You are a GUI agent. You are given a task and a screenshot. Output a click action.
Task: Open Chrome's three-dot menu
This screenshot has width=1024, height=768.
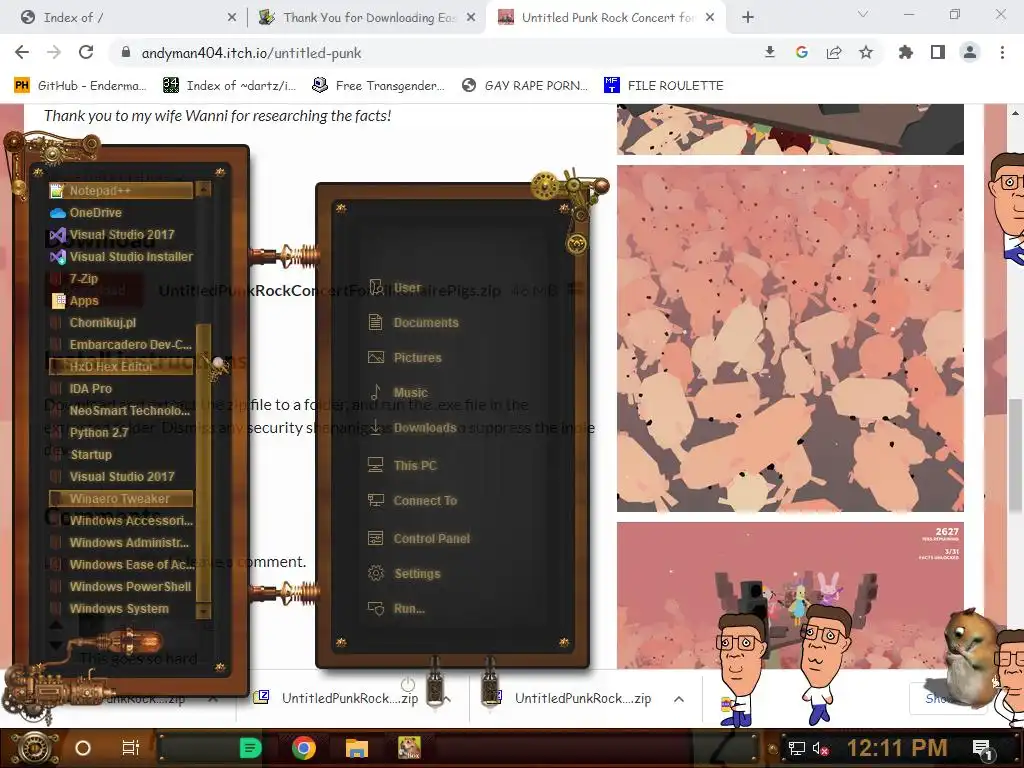click(1002, 52)
